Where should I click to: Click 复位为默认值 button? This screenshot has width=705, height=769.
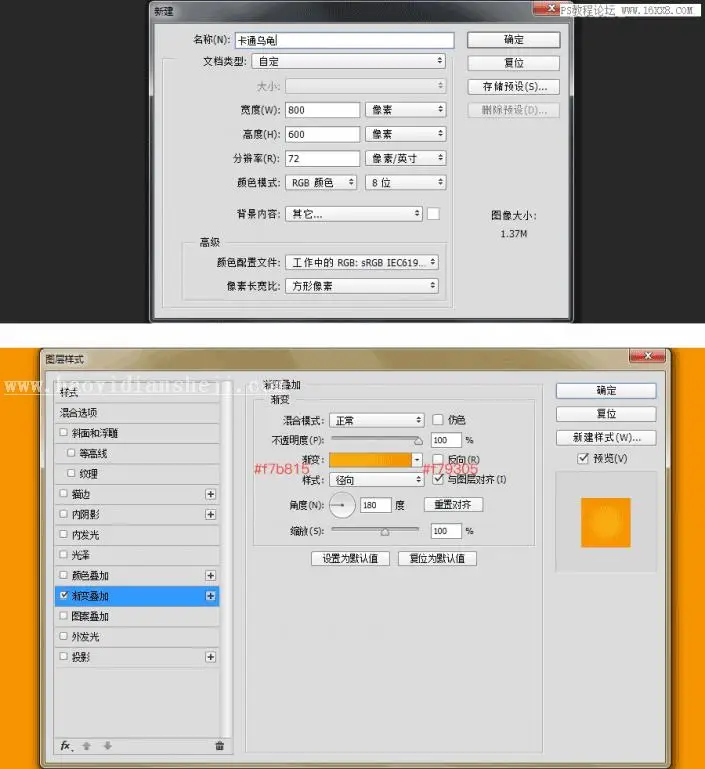pyautogui.click(x=437, y=558)
